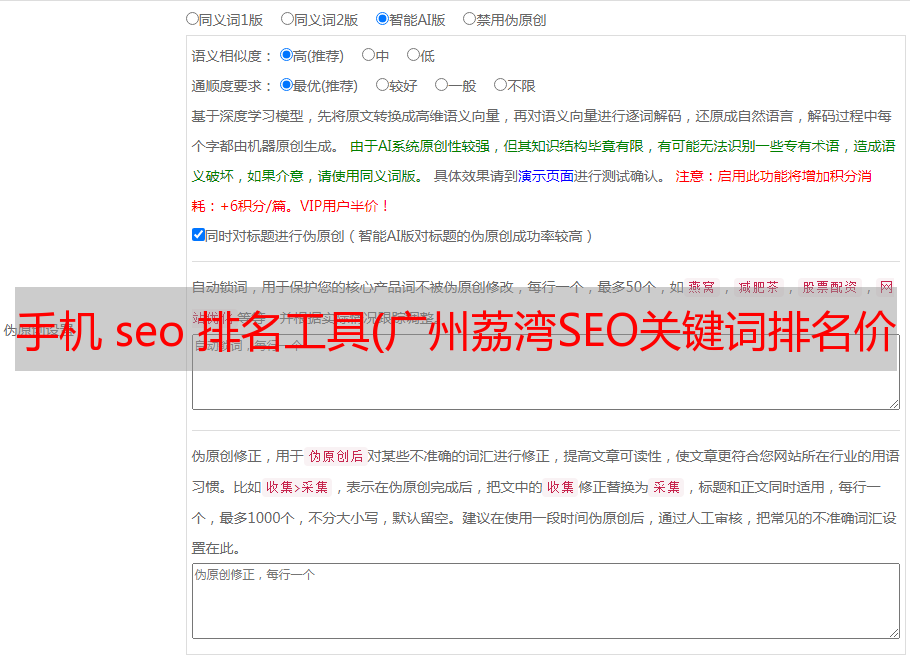
Task: Select the 同义词1版 radio option
Action: pos(192,19)
